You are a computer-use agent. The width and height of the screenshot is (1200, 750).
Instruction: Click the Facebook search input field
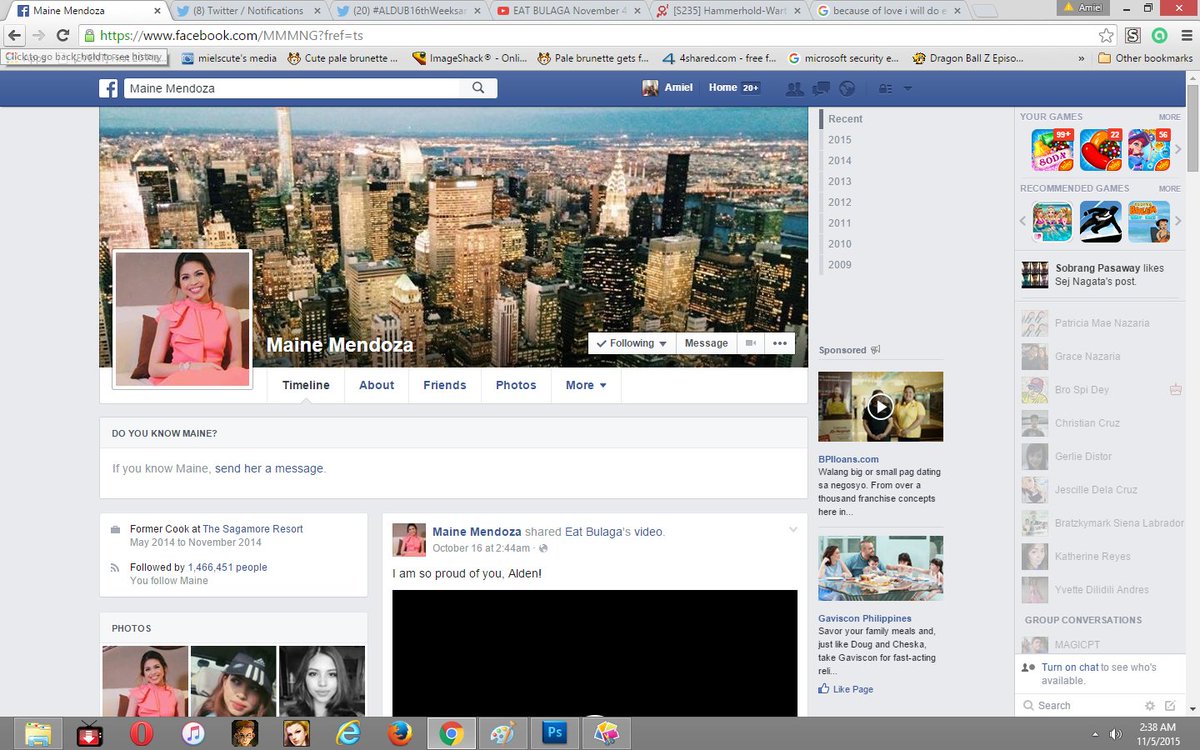point(293,88)
